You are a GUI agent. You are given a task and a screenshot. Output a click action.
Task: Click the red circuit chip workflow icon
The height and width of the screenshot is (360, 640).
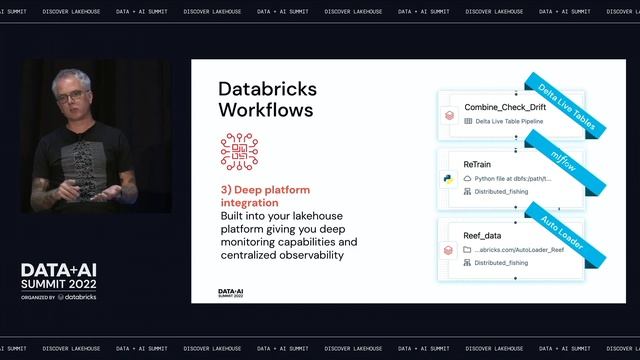[239, 151]
